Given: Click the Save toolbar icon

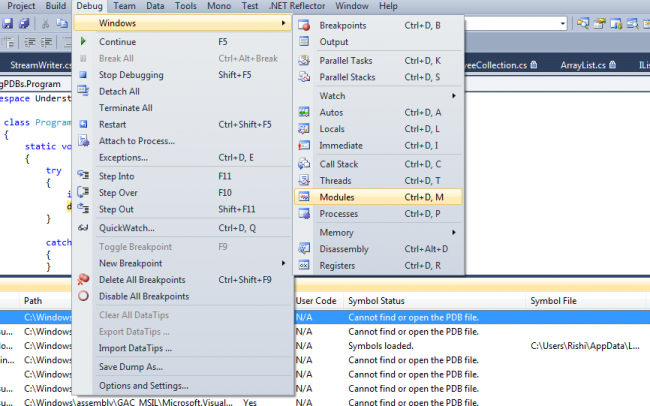Looking at the screenshot, I should tap(7, 23).
